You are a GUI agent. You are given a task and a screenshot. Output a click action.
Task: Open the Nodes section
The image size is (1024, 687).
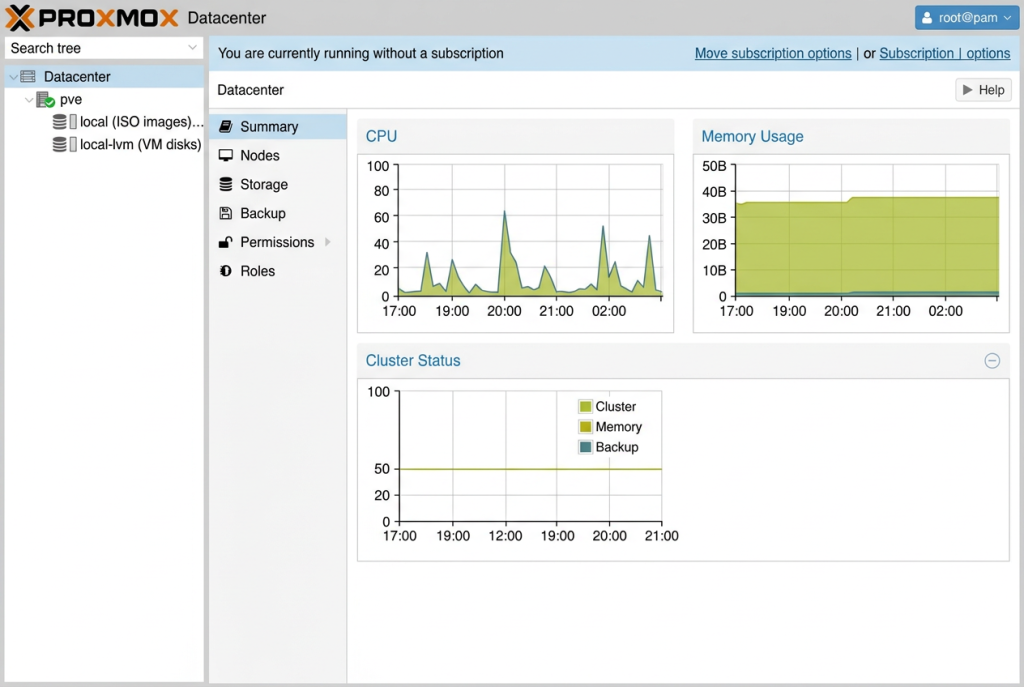[x=278, y=155]
